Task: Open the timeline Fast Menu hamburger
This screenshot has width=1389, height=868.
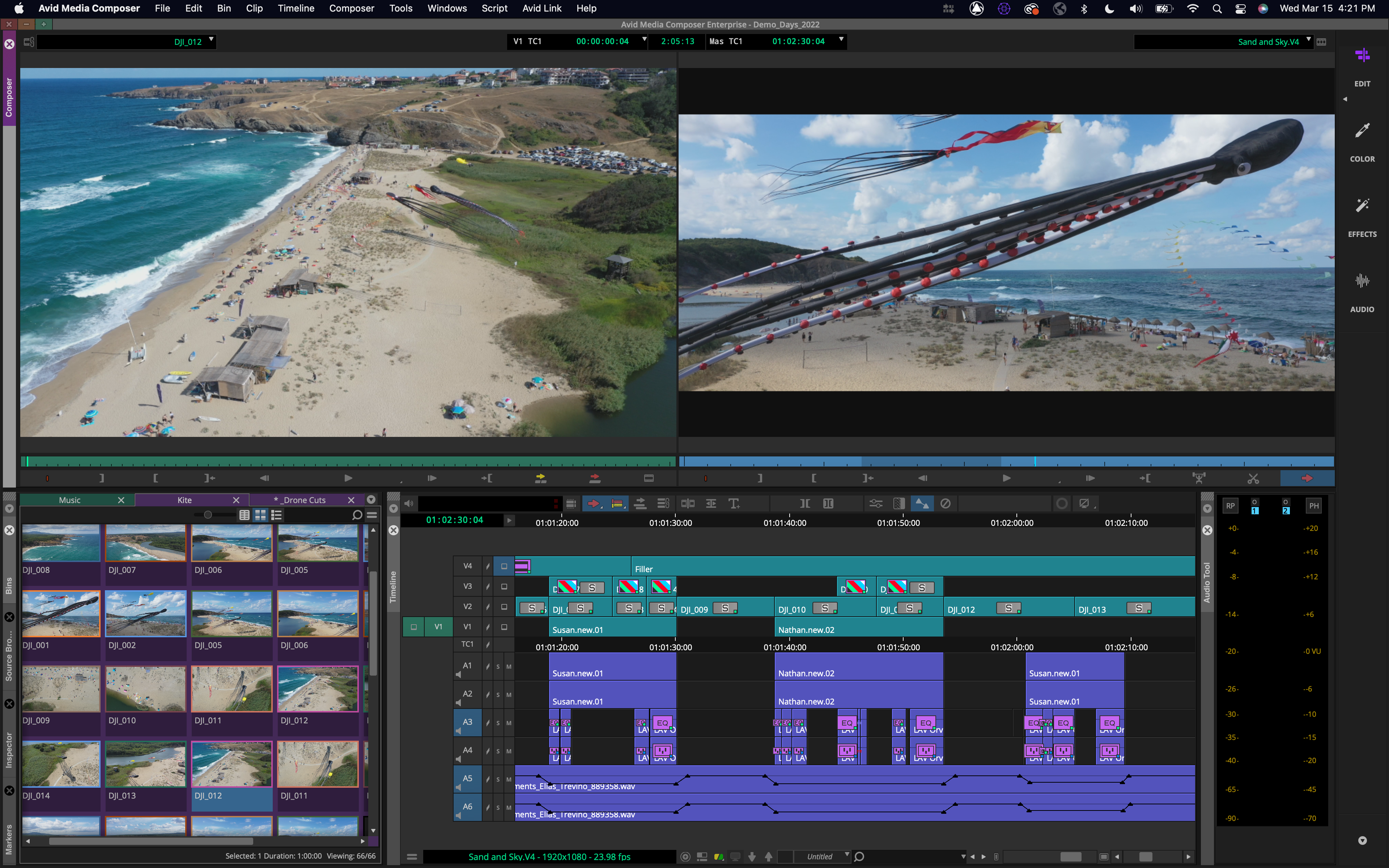Action: (x=412, y=856)
